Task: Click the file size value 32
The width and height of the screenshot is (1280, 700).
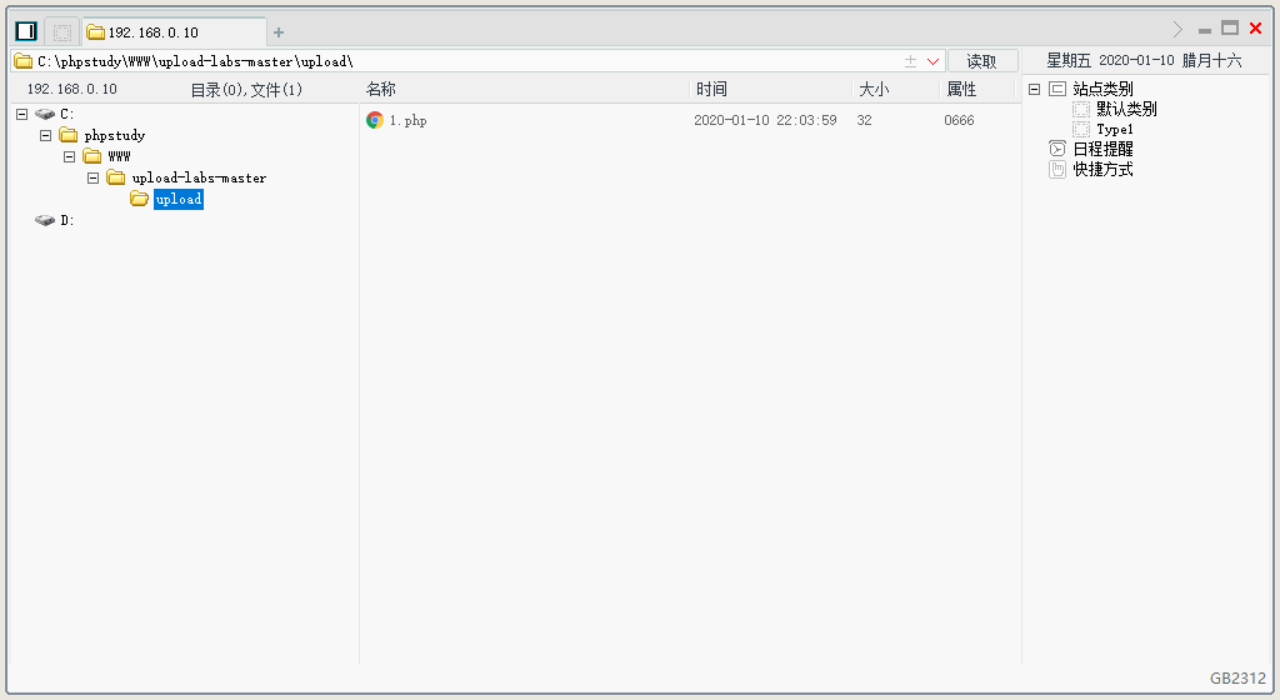Action: coord(864,120)
